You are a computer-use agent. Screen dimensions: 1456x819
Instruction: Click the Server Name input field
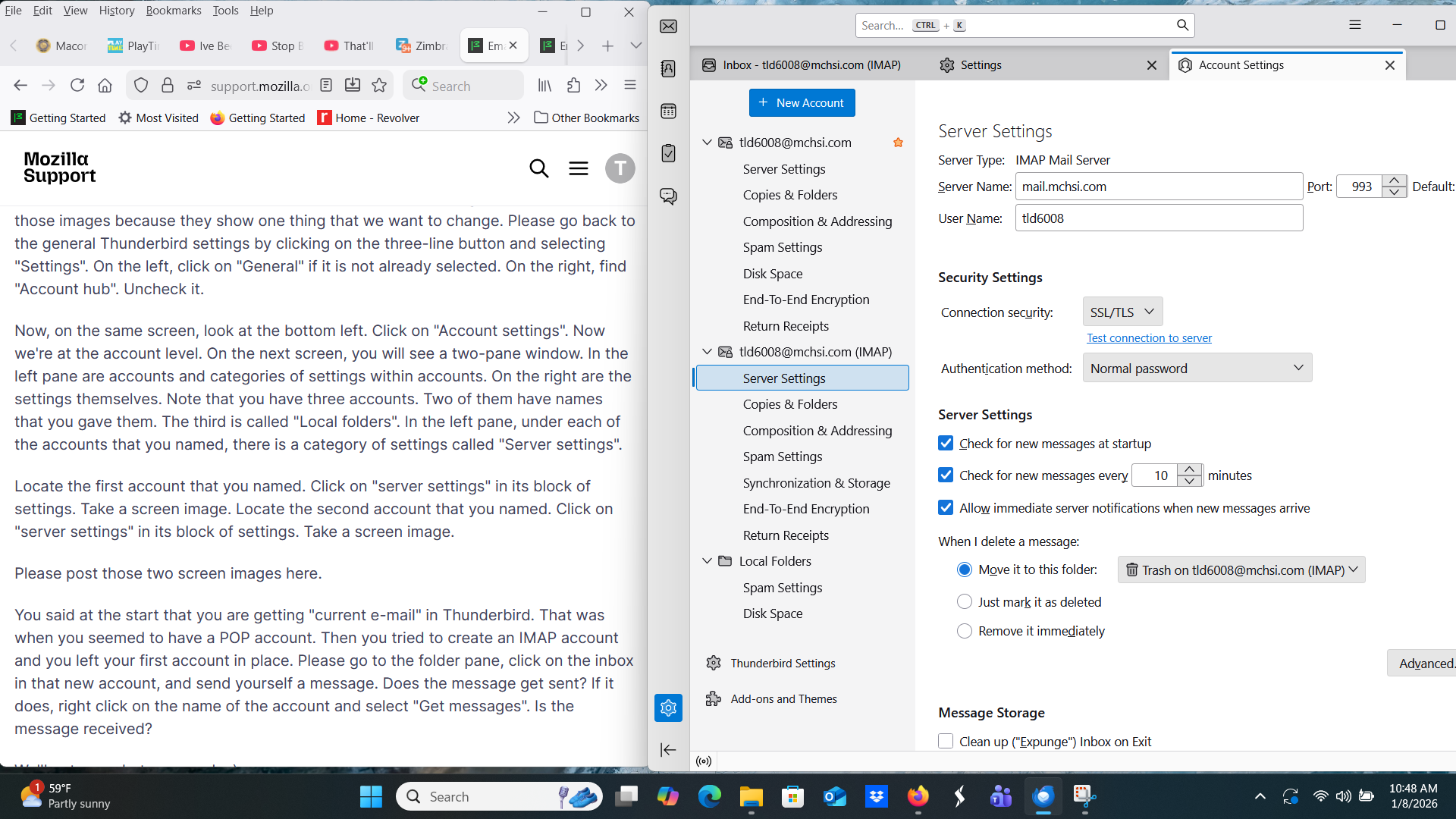[x=1158, y=187]
